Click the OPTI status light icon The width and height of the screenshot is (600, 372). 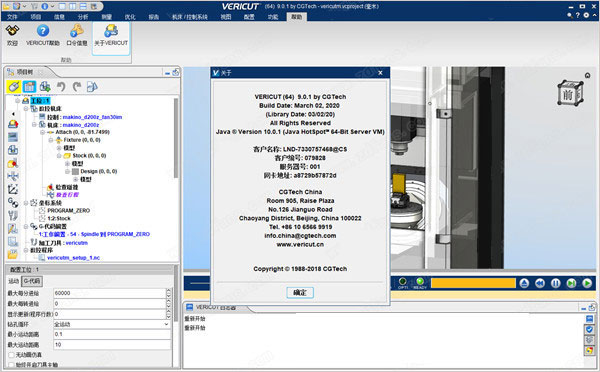(403, 282)
